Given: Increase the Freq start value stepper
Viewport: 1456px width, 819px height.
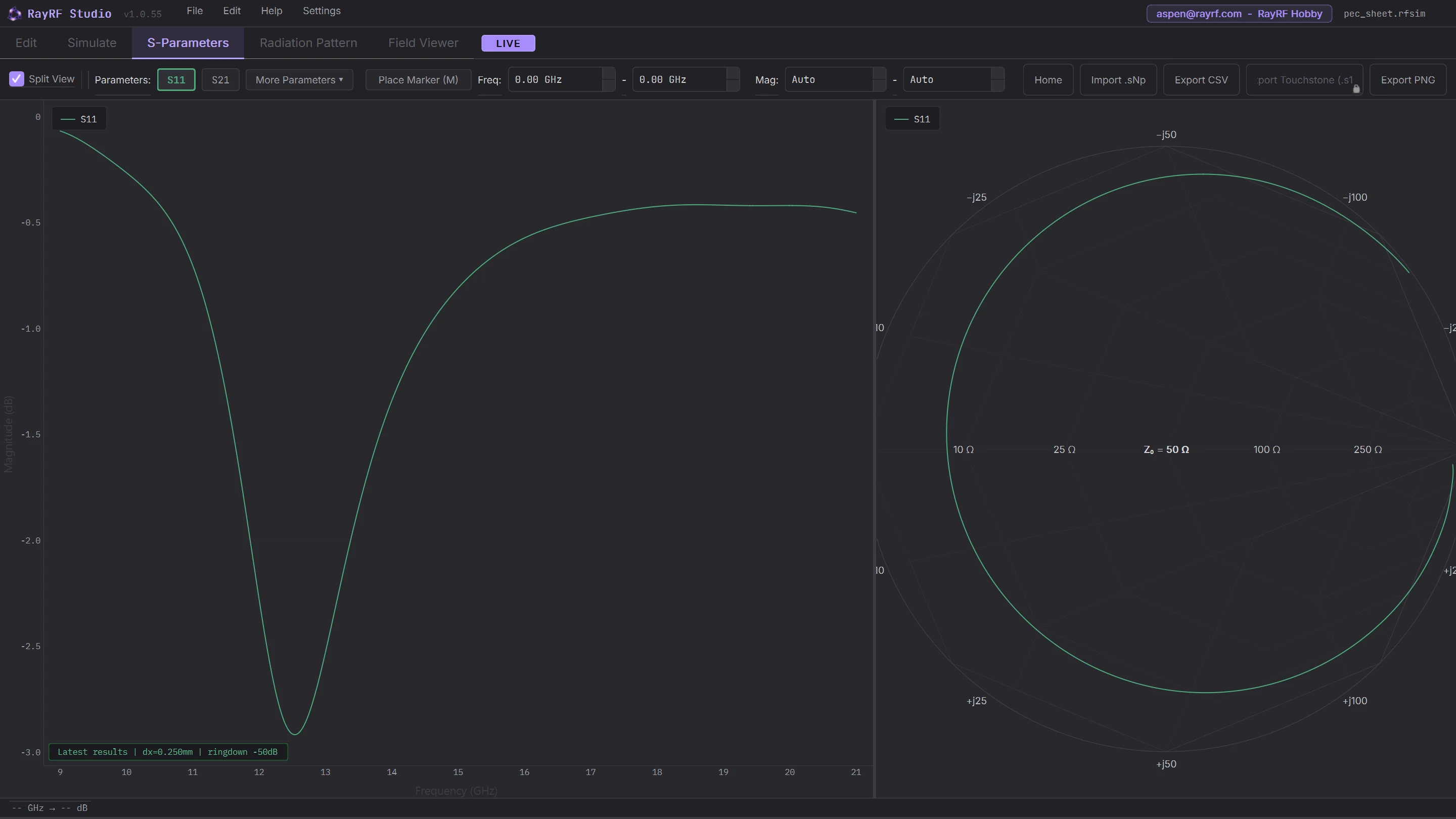Looking at the screenshot, I should [609, 73].
